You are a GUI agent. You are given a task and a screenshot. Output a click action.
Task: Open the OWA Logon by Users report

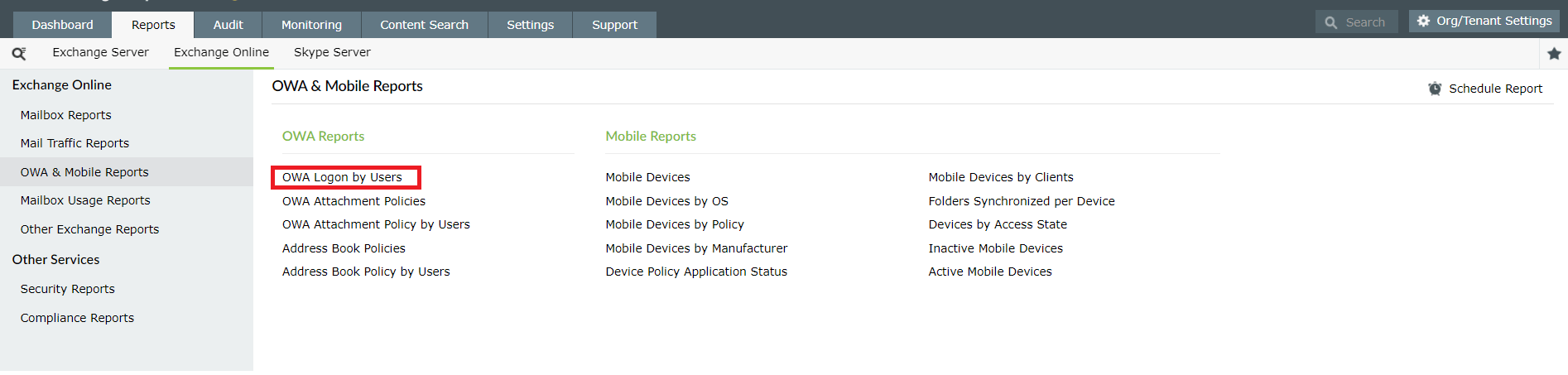click(x=342, y=177)
